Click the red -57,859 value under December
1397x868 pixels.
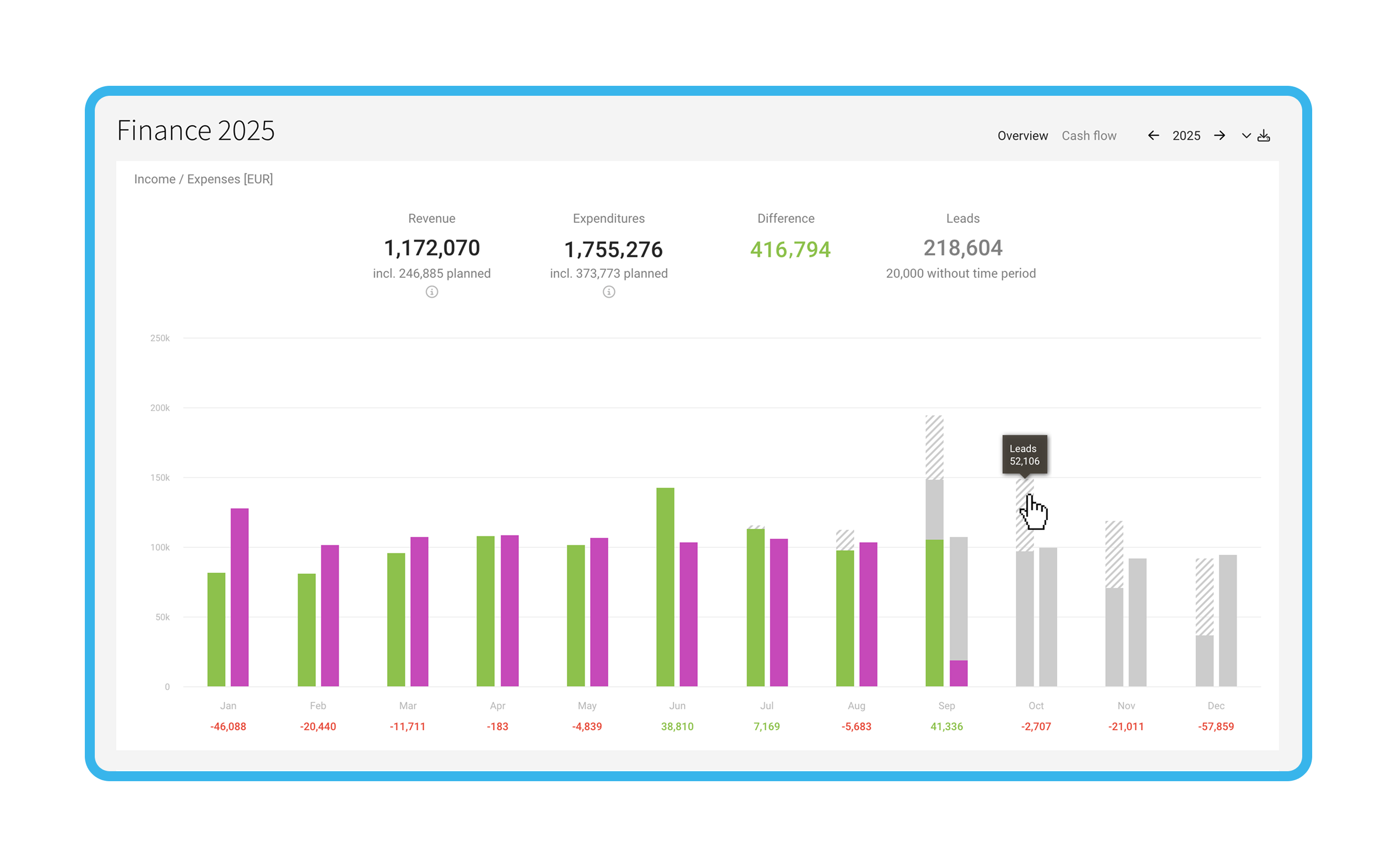point(1216,726)
